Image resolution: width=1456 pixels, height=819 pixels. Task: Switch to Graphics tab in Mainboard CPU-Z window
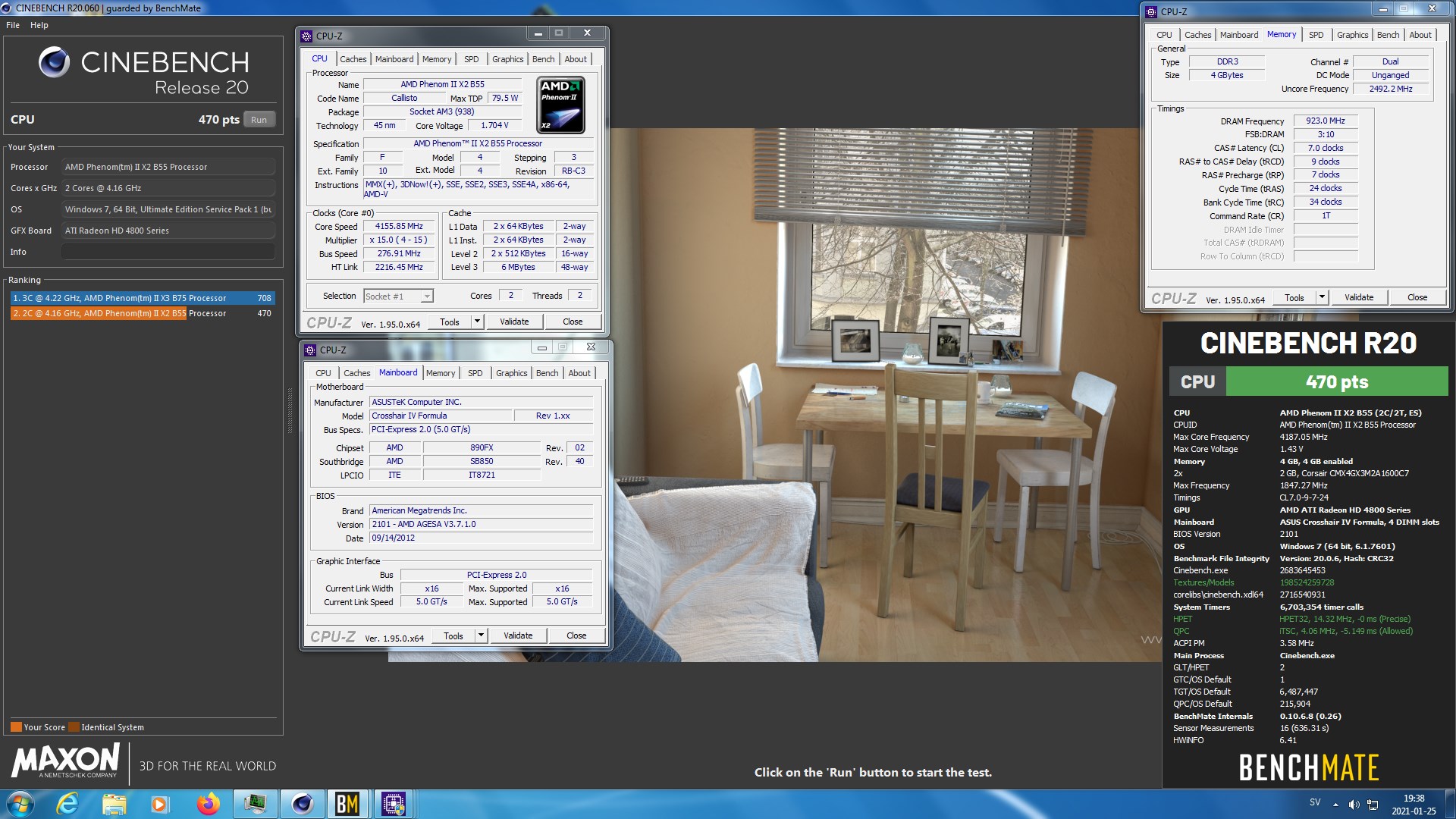pos(511,373)
